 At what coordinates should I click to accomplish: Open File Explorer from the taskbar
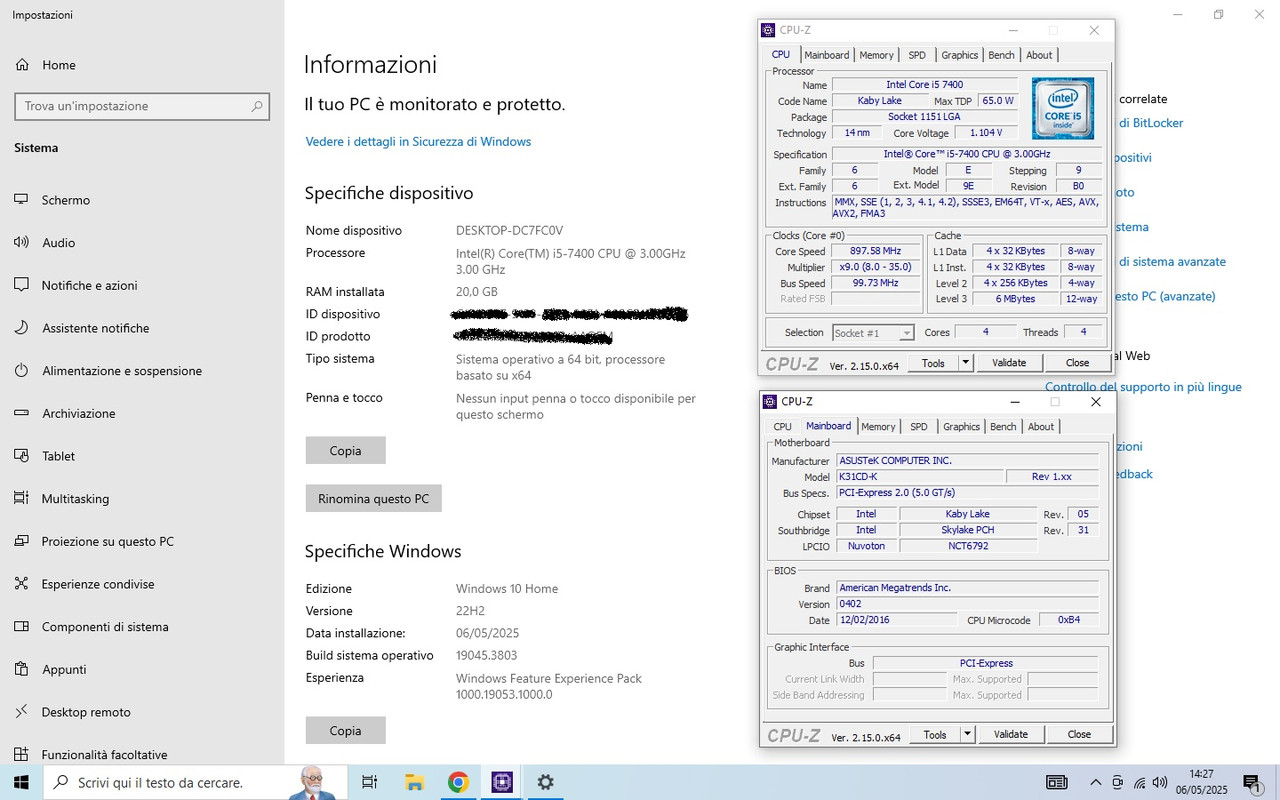(415, 782)
